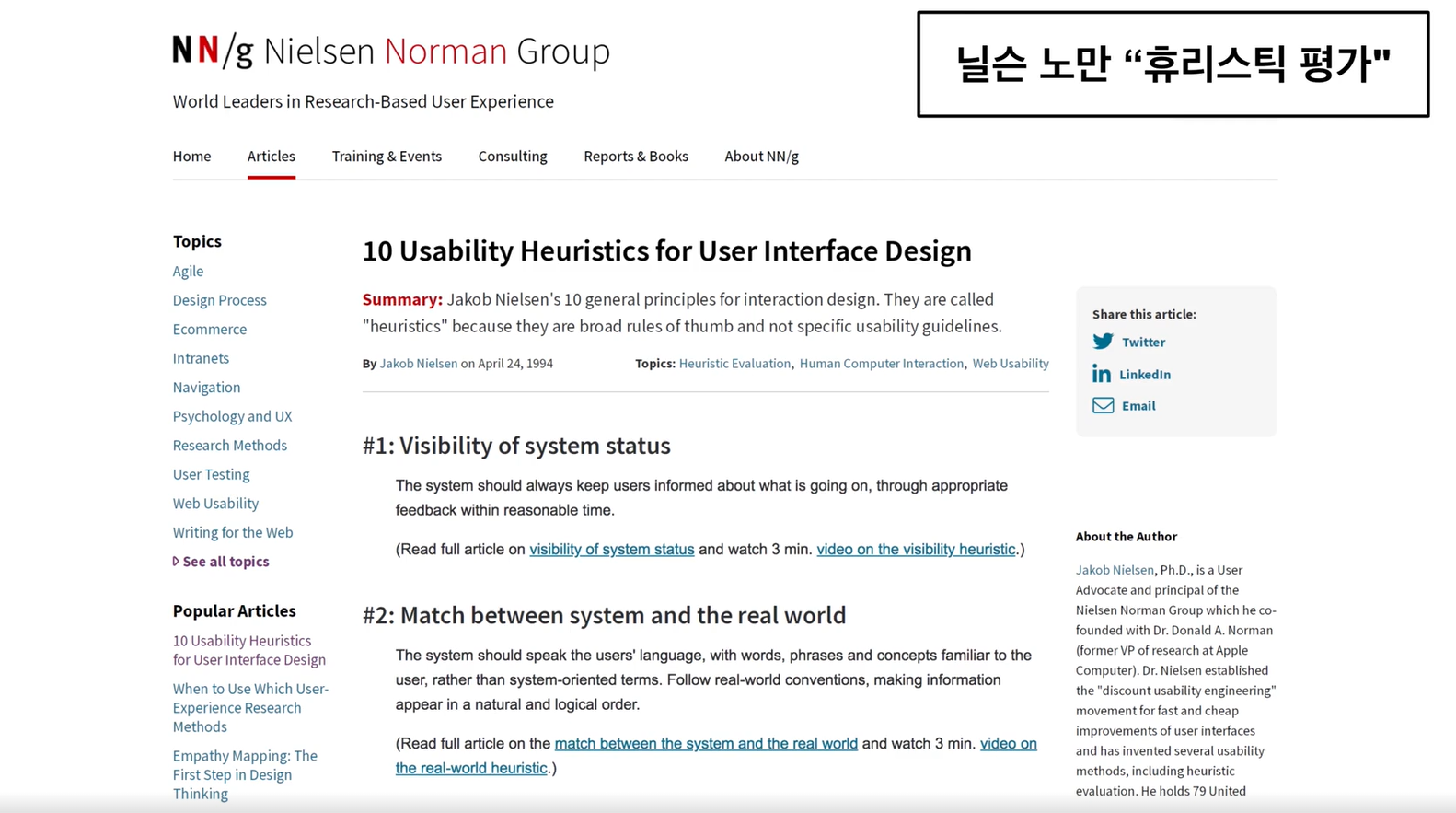Click tagline World Leaders in Research-Based User Experience

364,101
